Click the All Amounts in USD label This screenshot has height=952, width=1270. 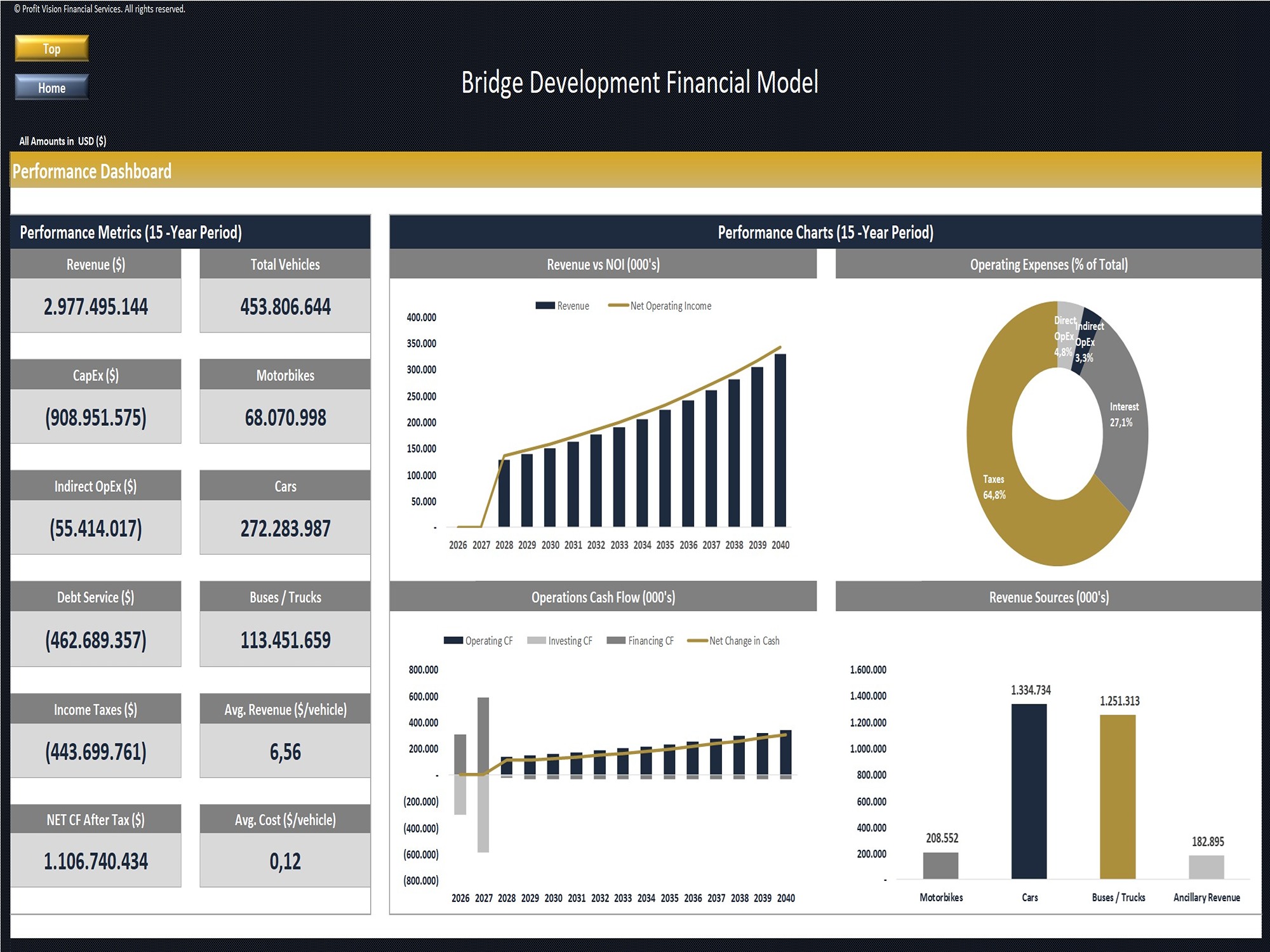63,140
